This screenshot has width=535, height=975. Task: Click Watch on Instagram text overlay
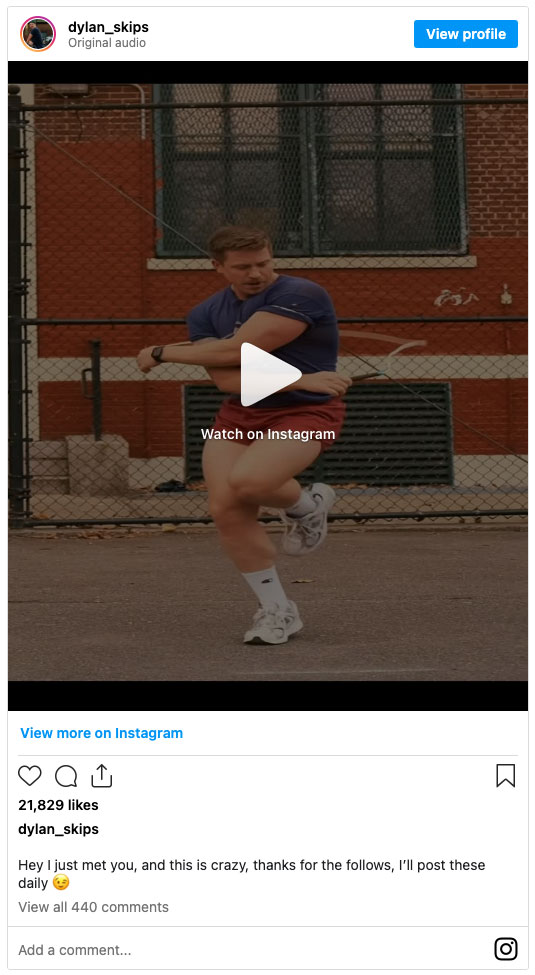click(268, 434)
